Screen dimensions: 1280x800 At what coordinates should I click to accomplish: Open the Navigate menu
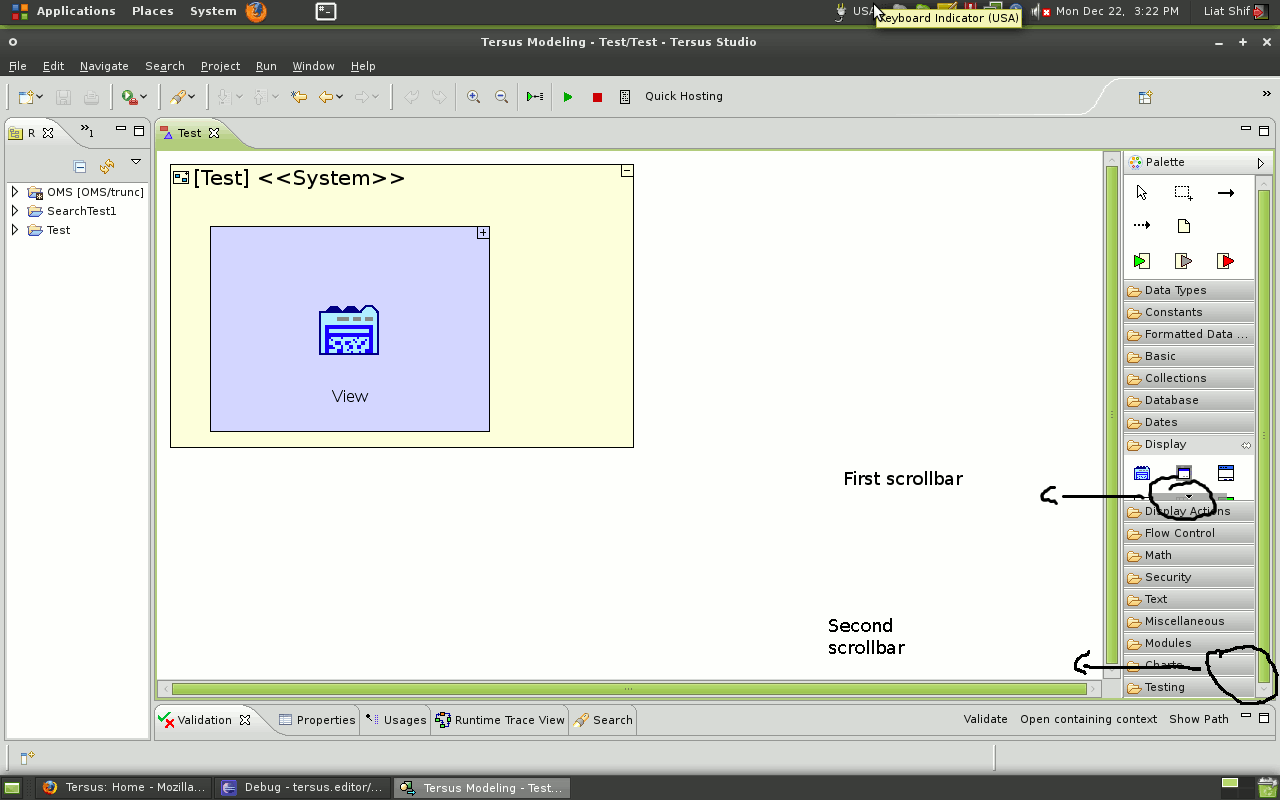click(x=104, y=66)
